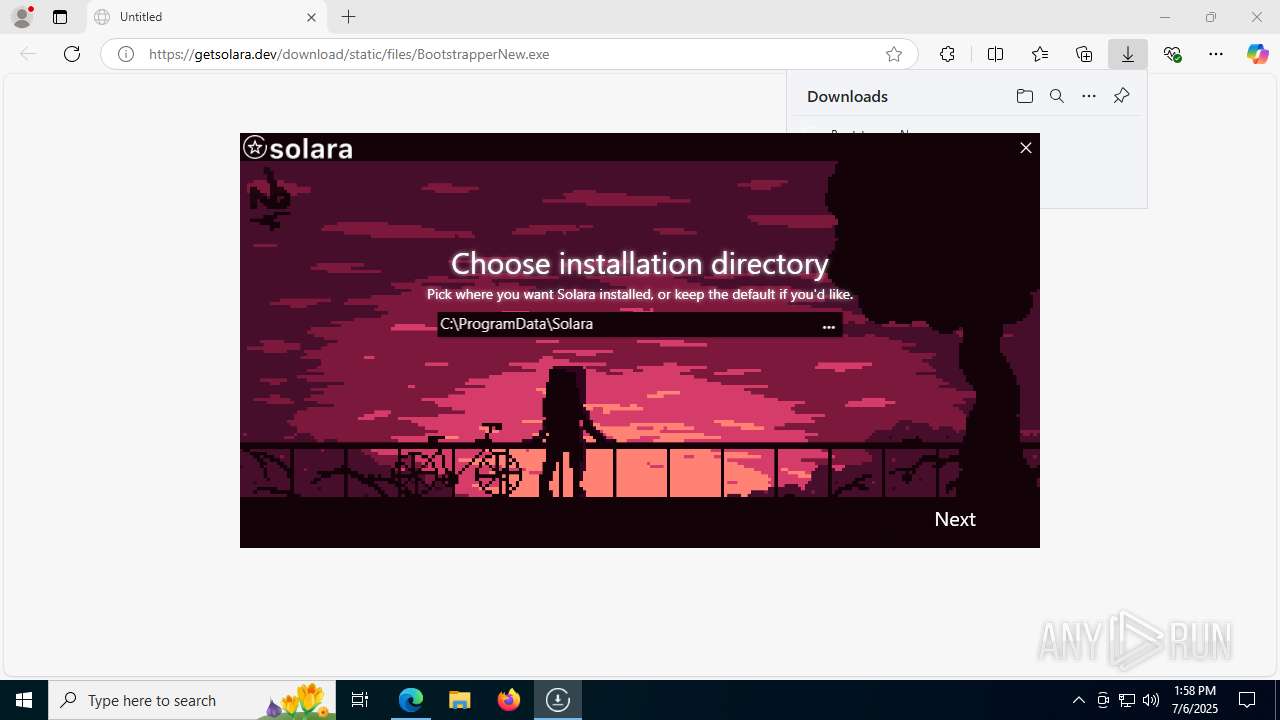Open Task View

click(360, 700)
